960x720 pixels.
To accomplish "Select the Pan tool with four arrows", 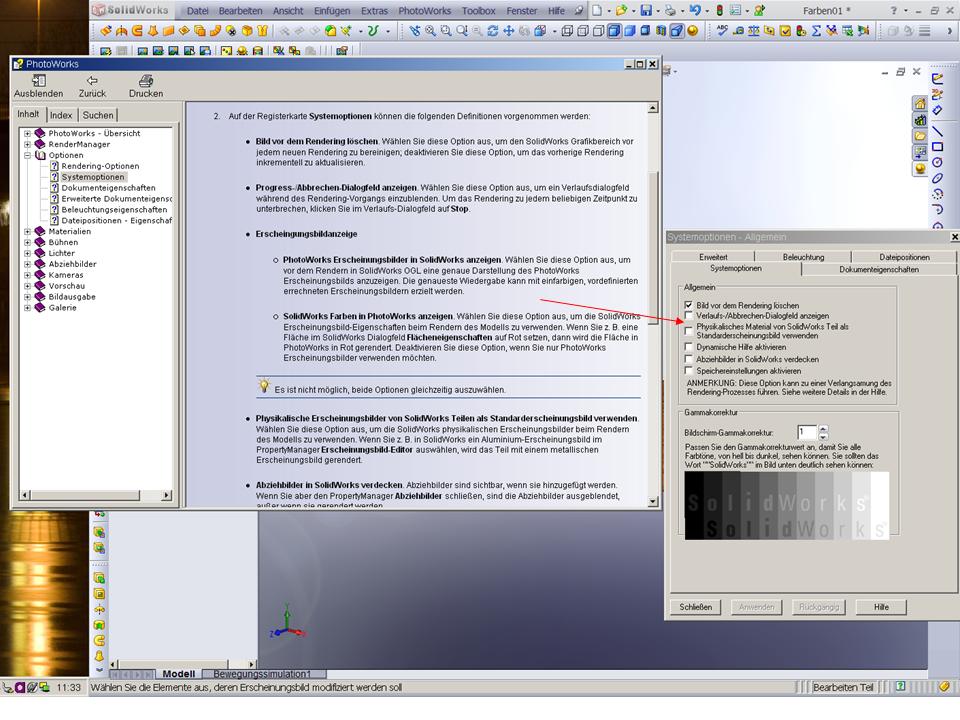I will click(508, 31).
